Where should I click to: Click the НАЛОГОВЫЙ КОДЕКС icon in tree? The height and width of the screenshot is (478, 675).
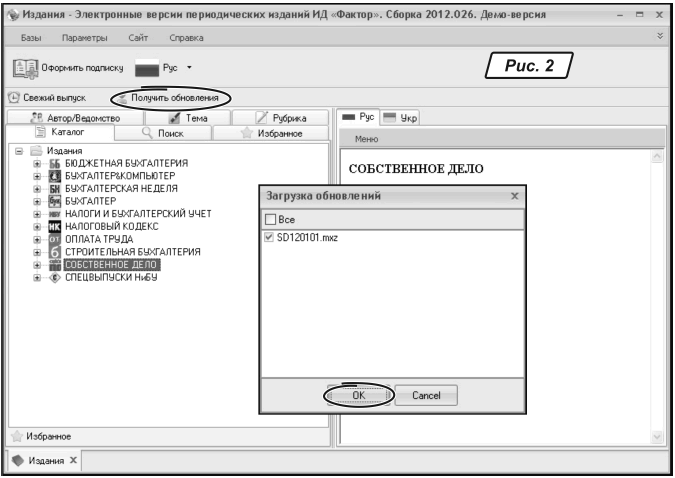(x=56, y=227)
